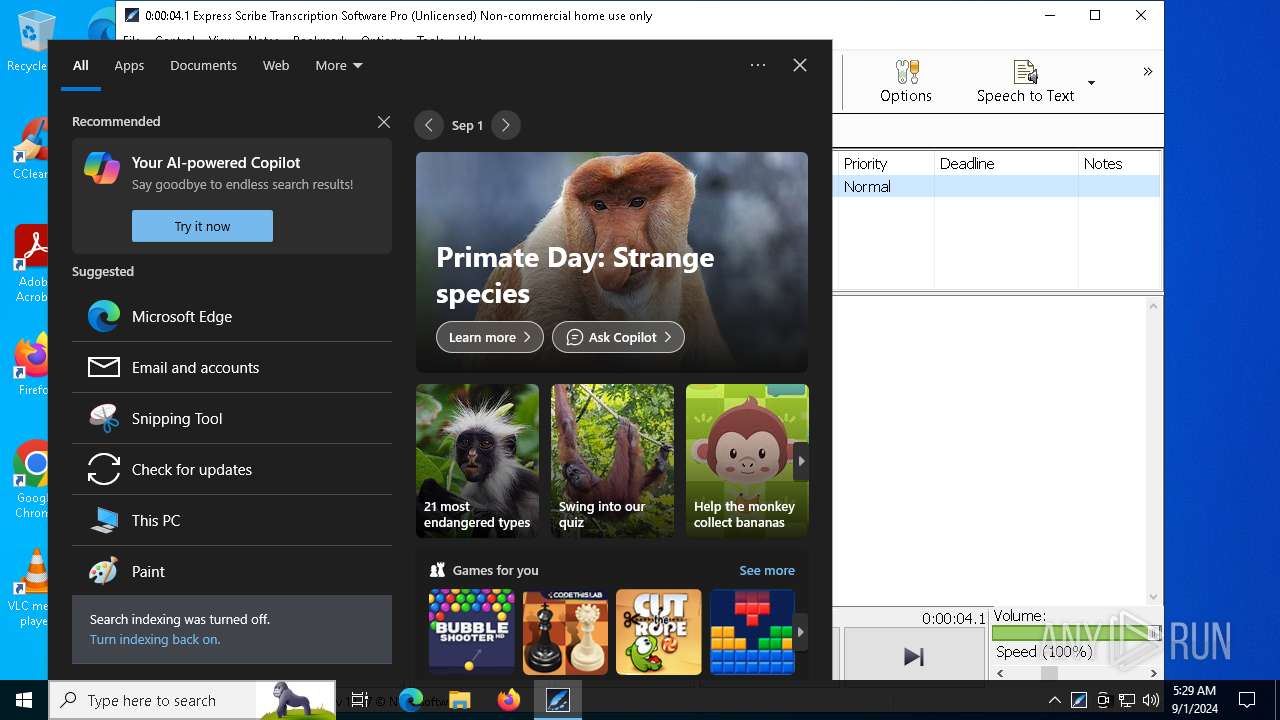The image size is (1280, 720).
Task: Open Options in Express Scribe toolbar
Action: pyautogui.click(x=905, y=81)
